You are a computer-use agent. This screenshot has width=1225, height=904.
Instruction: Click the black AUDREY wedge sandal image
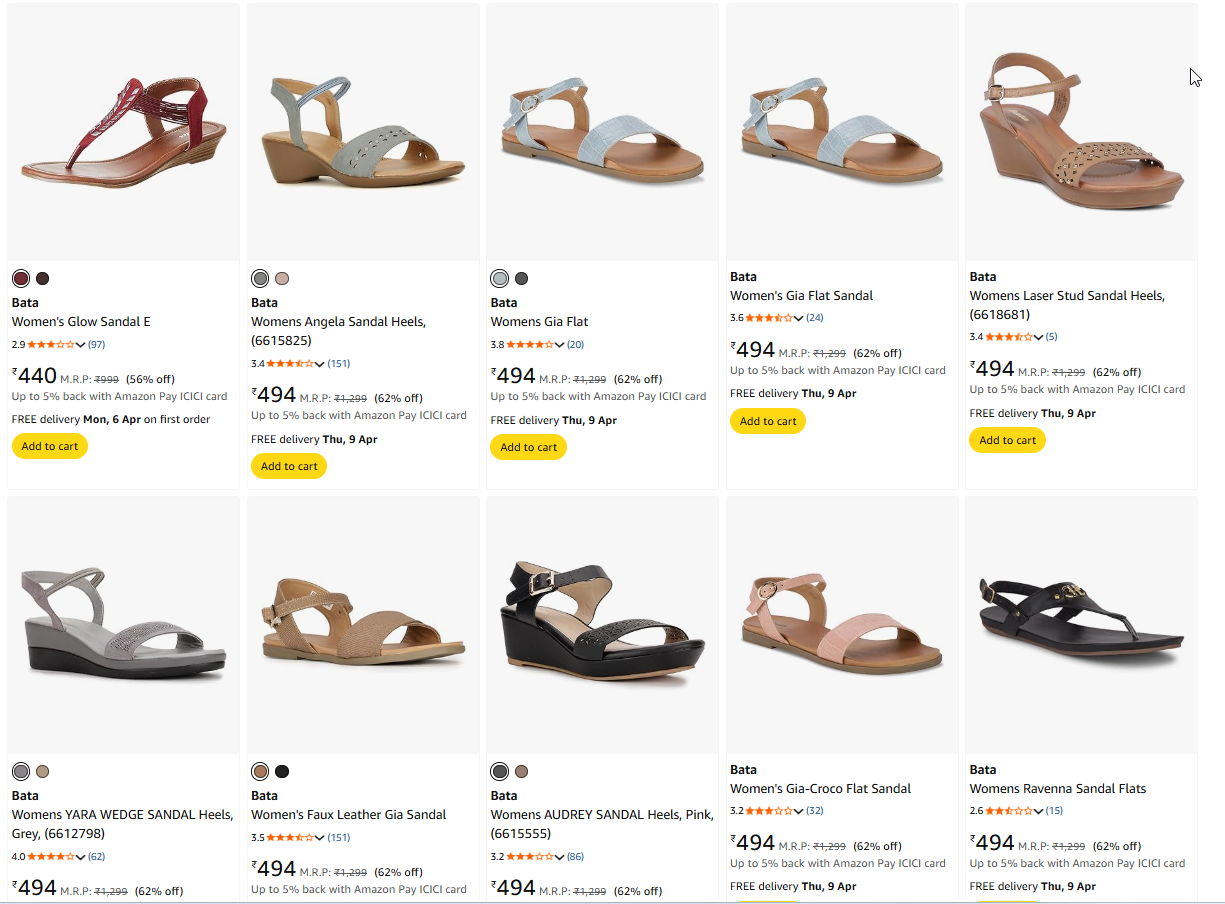[x=602, y=625]
